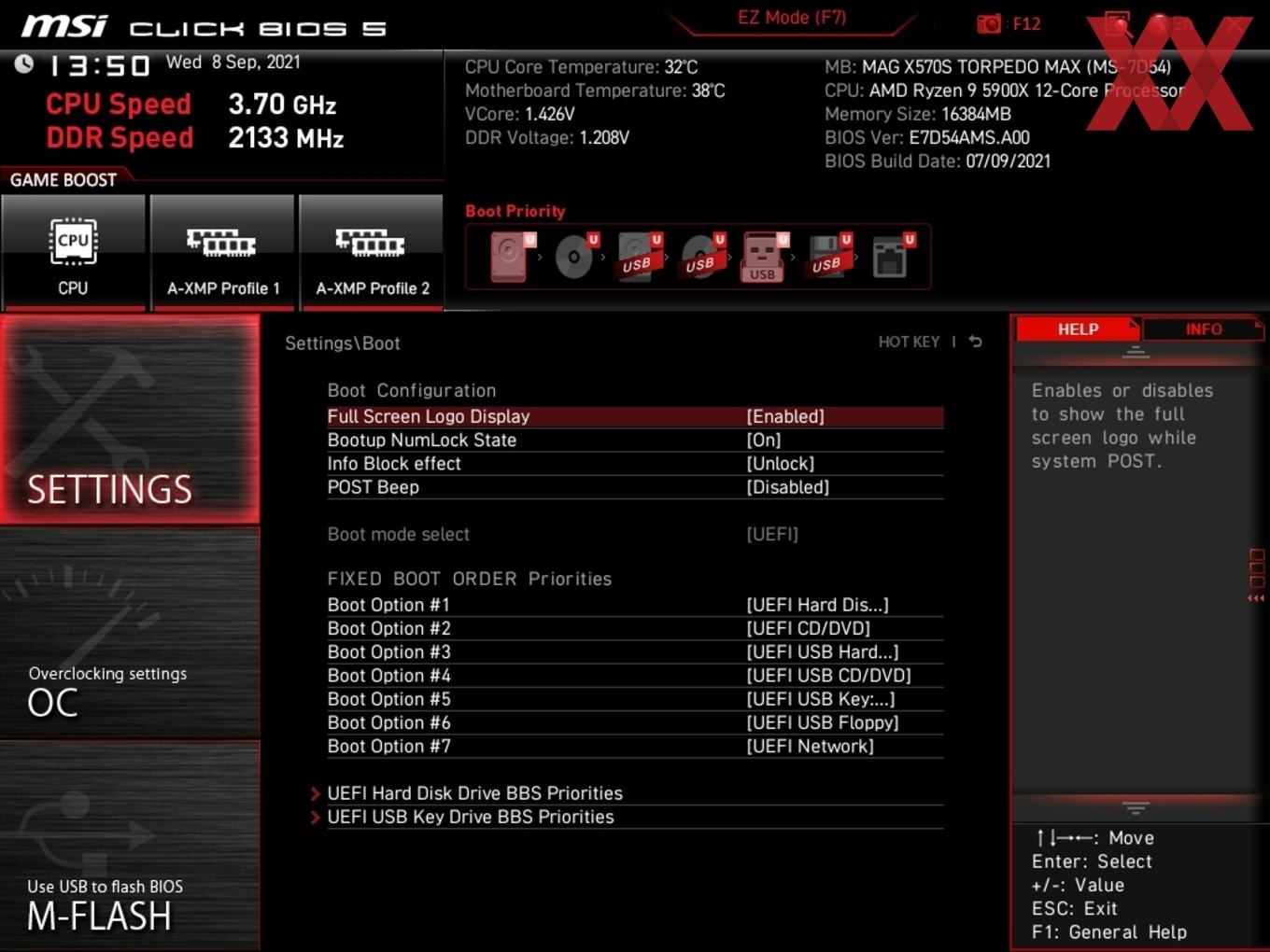This screenshot has height=952, width=1270.
Task: Click the help panel bottom scroll handle
Action: tap(1136, 807)
